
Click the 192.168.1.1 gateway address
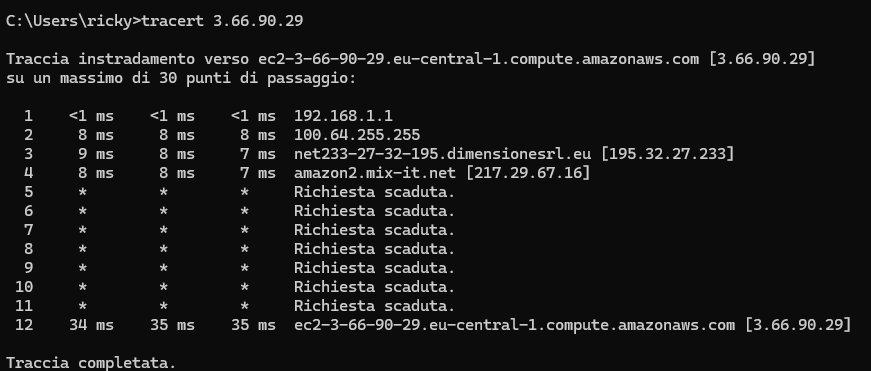[343, 116]
